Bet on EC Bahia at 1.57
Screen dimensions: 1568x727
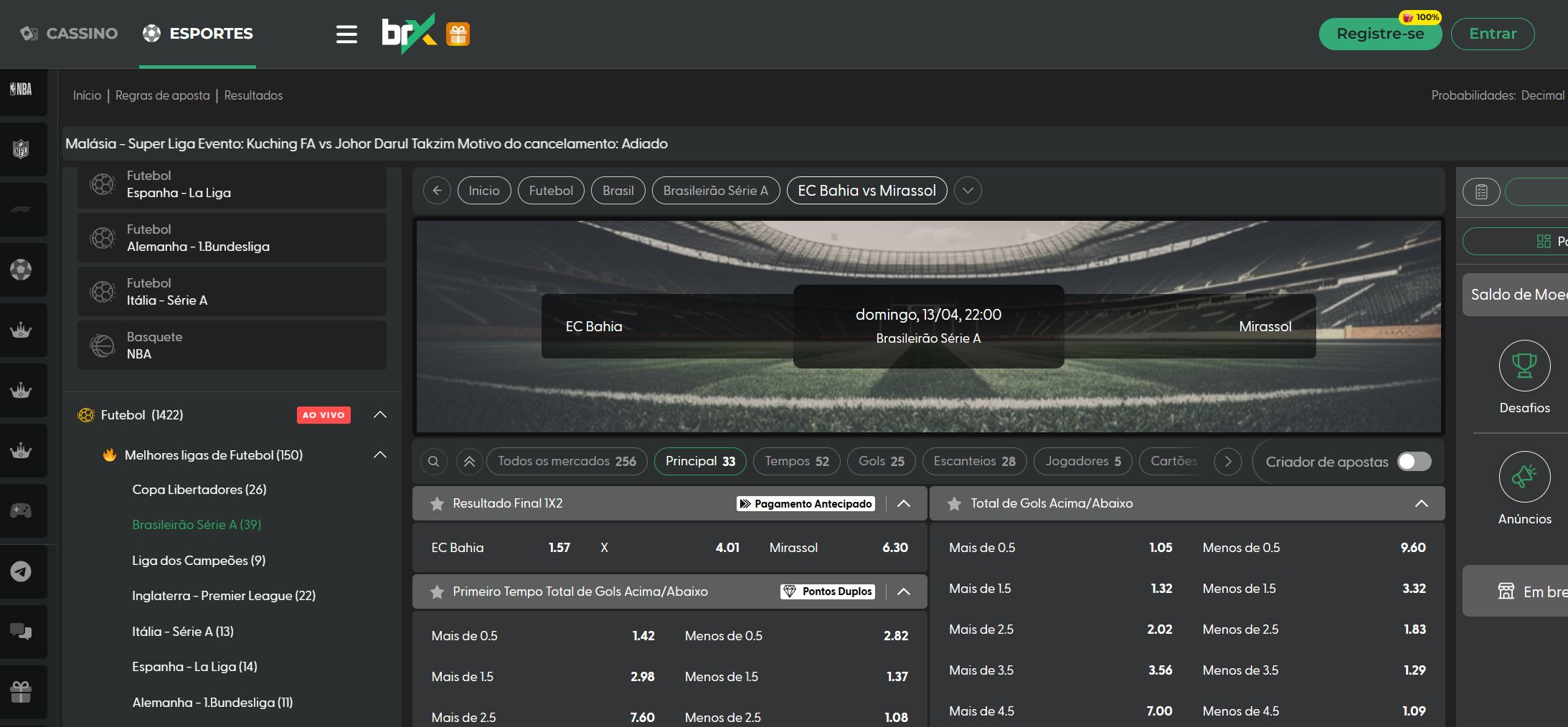click(x=501, y=548)
